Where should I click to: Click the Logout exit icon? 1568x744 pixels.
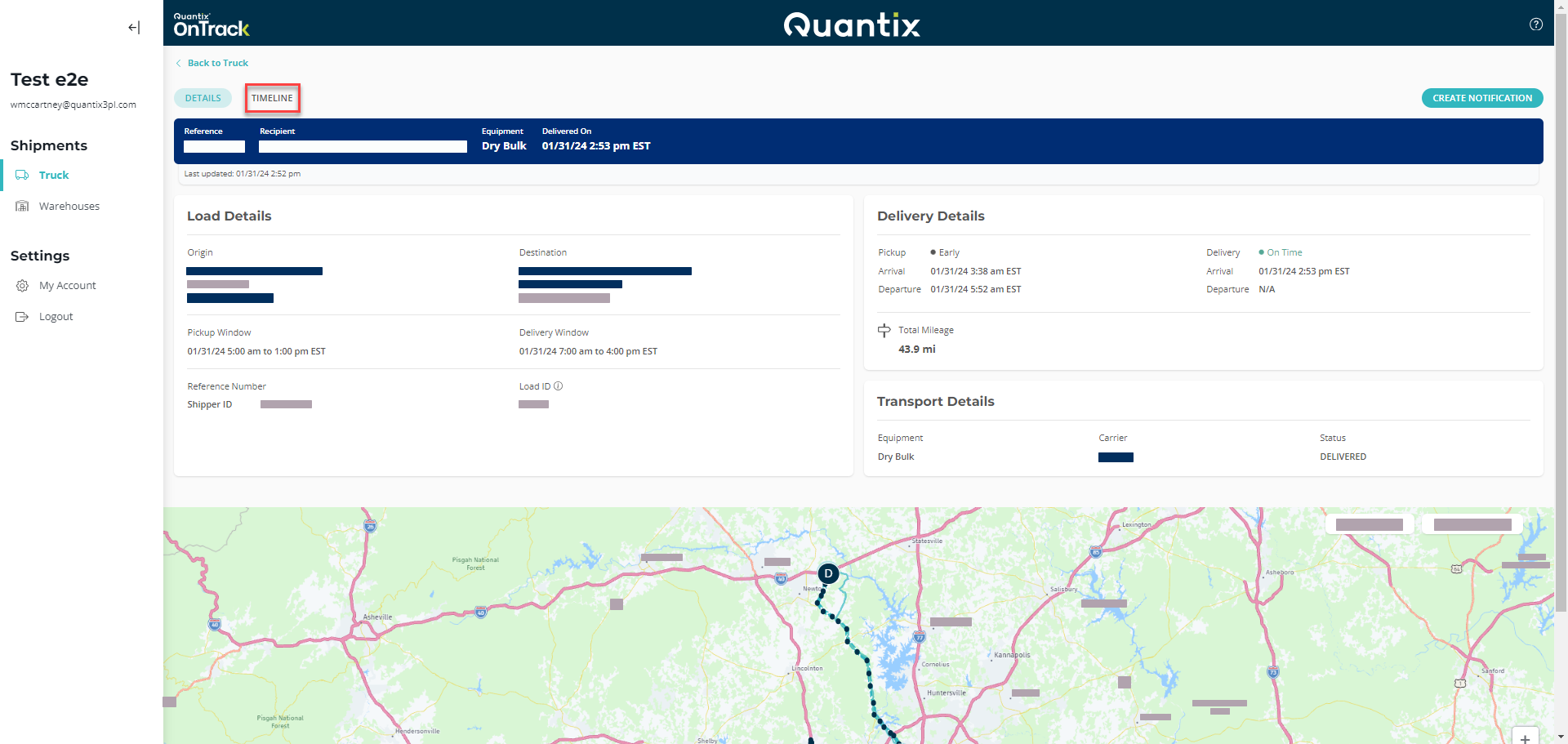point(22,317)
